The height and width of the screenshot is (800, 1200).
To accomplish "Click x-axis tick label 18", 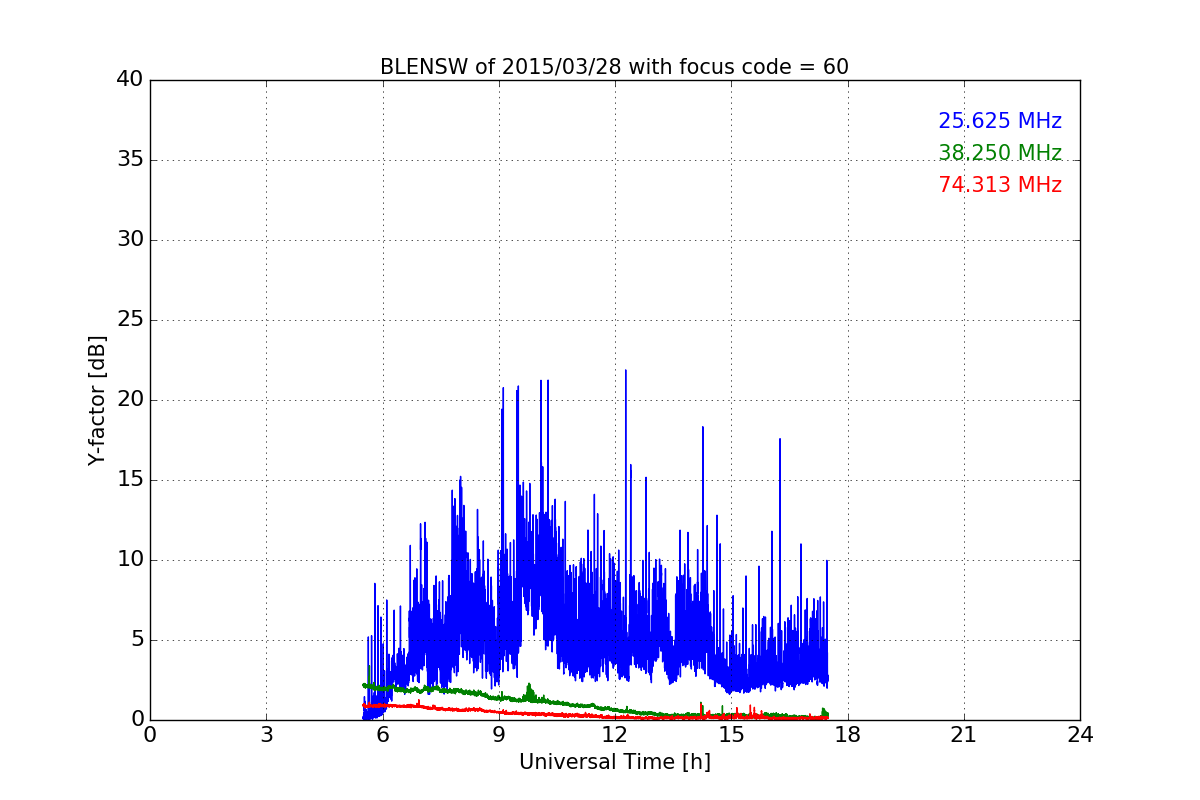I will click(x=847, y=734).
